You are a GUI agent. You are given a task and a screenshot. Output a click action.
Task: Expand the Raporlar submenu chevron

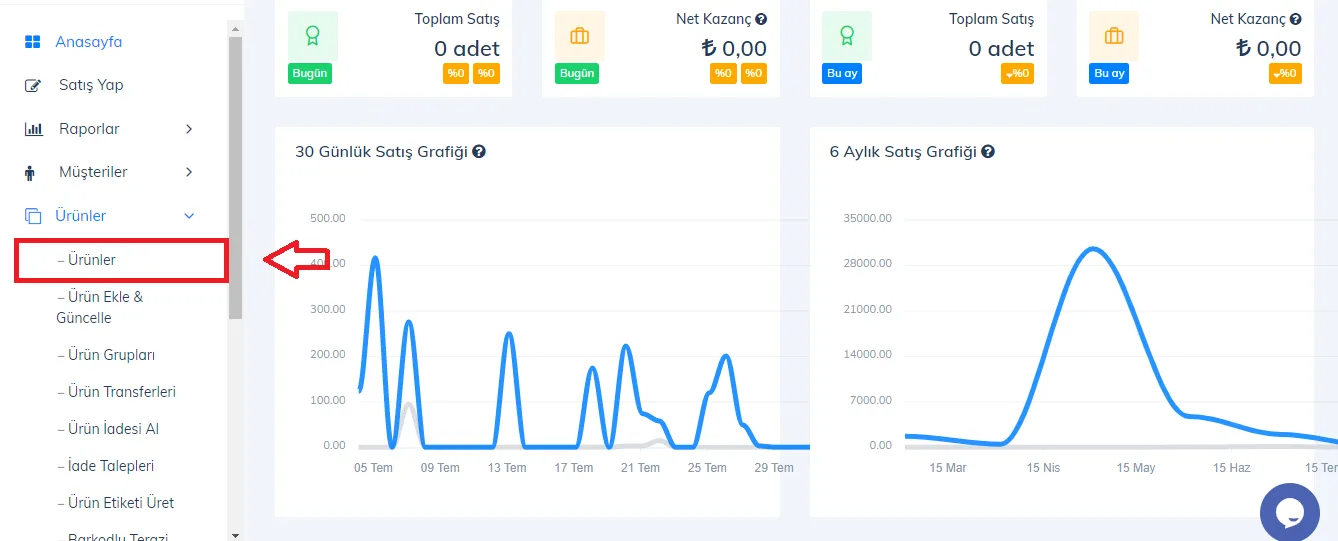(x=189, y=129)
